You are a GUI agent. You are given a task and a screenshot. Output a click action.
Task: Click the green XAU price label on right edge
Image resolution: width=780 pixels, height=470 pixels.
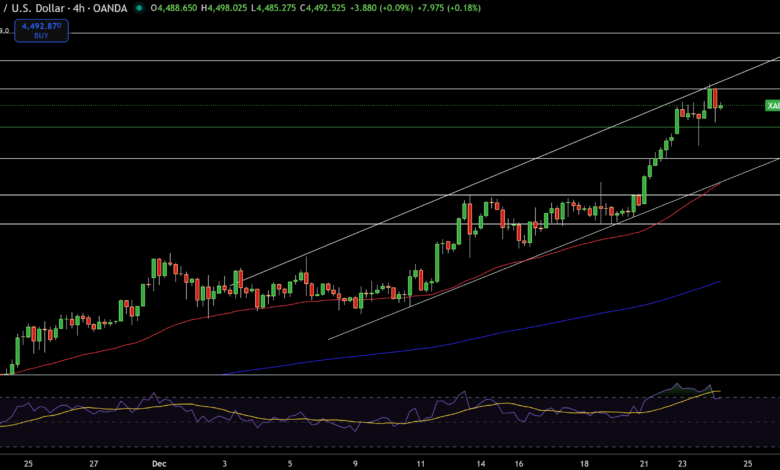pos(772,105)
